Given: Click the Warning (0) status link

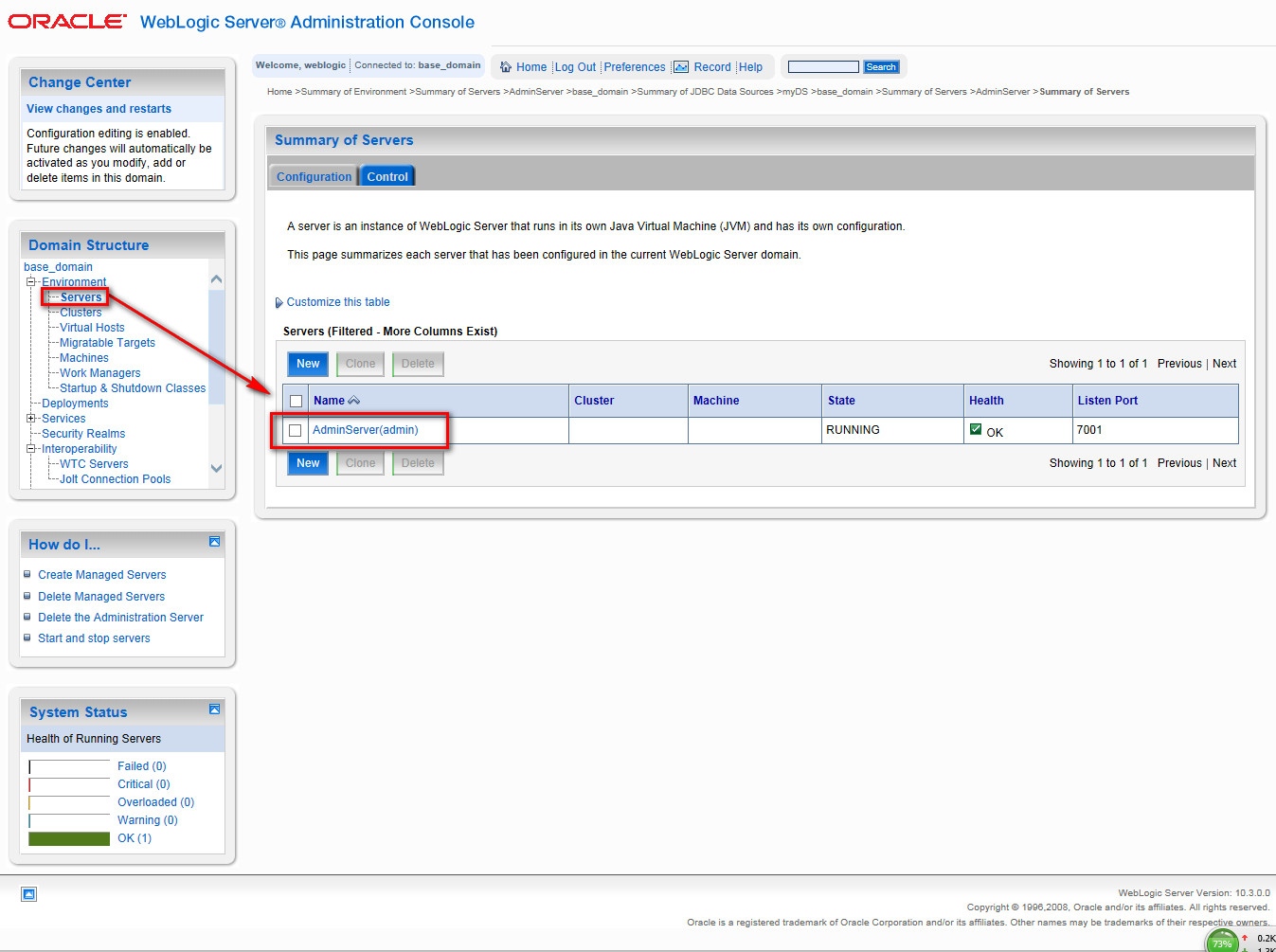Looking at the screenshot, I should click(148, 820).
